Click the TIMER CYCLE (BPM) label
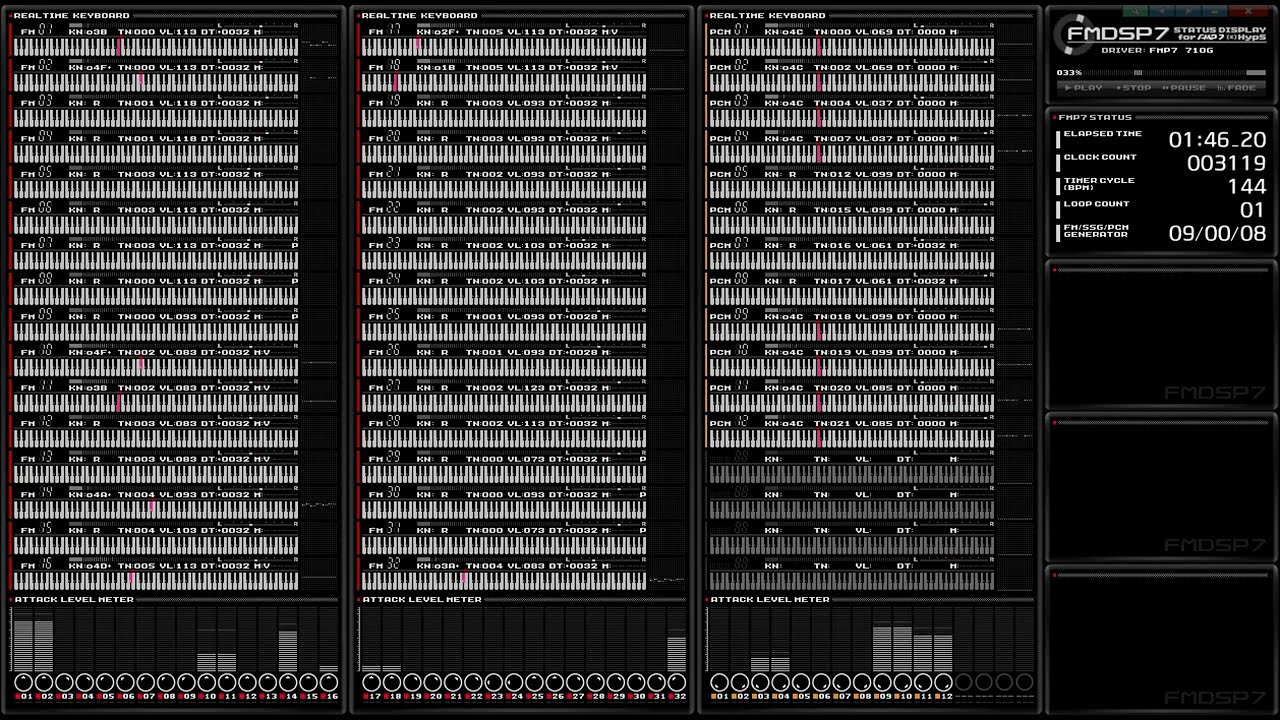Image resolution: width=1280 pixels, height=720 pixels. coord(1099,184)
